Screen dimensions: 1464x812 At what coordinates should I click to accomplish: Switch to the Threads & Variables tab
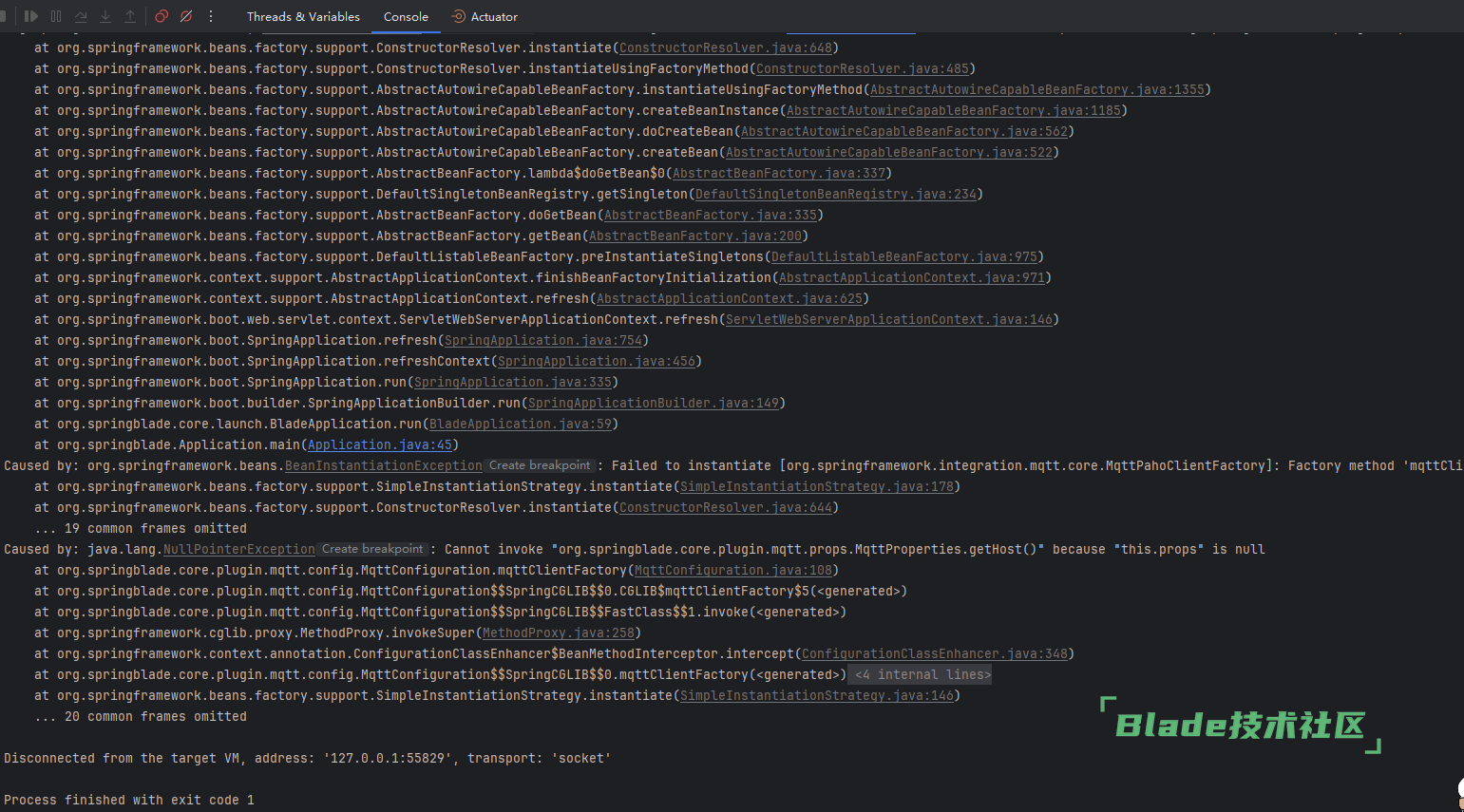point(303,16)
